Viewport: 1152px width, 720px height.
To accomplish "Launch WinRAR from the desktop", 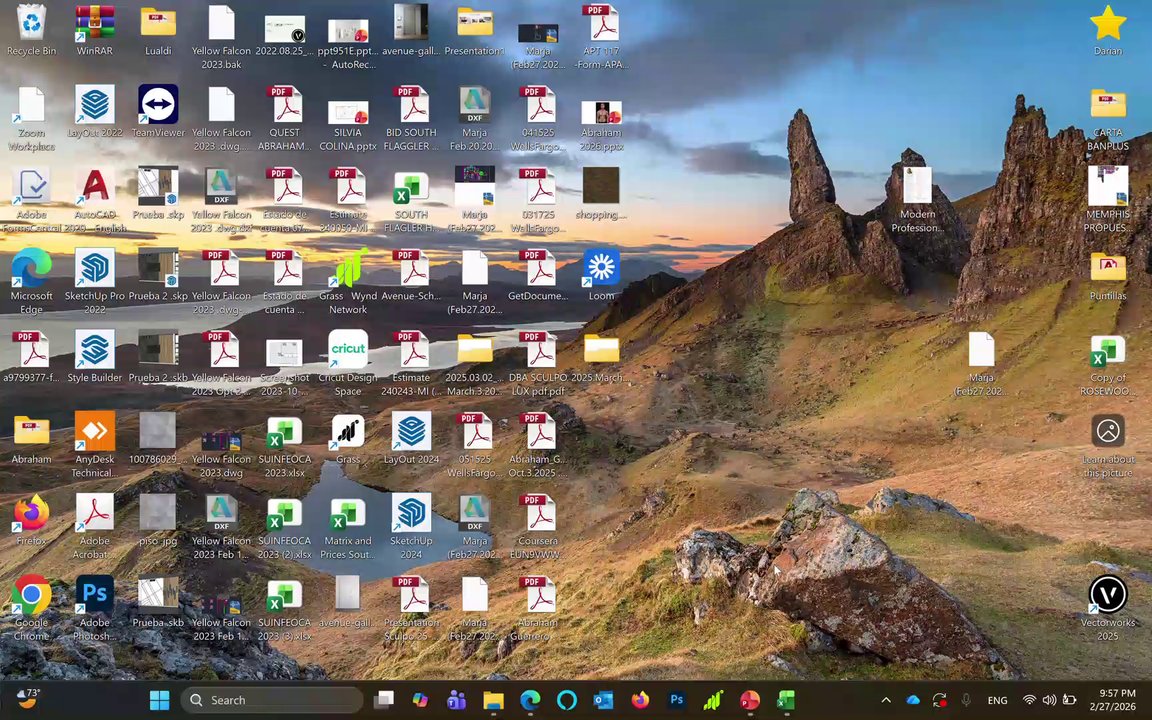I will 95,31.
